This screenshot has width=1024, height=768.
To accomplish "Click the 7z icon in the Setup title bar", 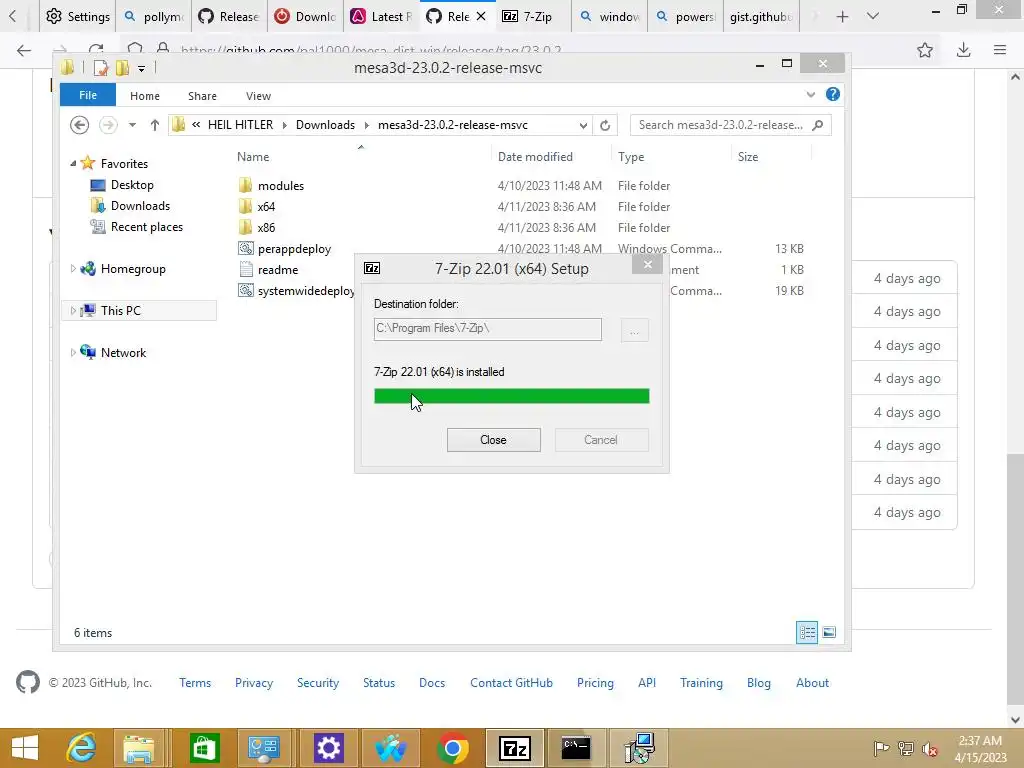I will [372, 268].
